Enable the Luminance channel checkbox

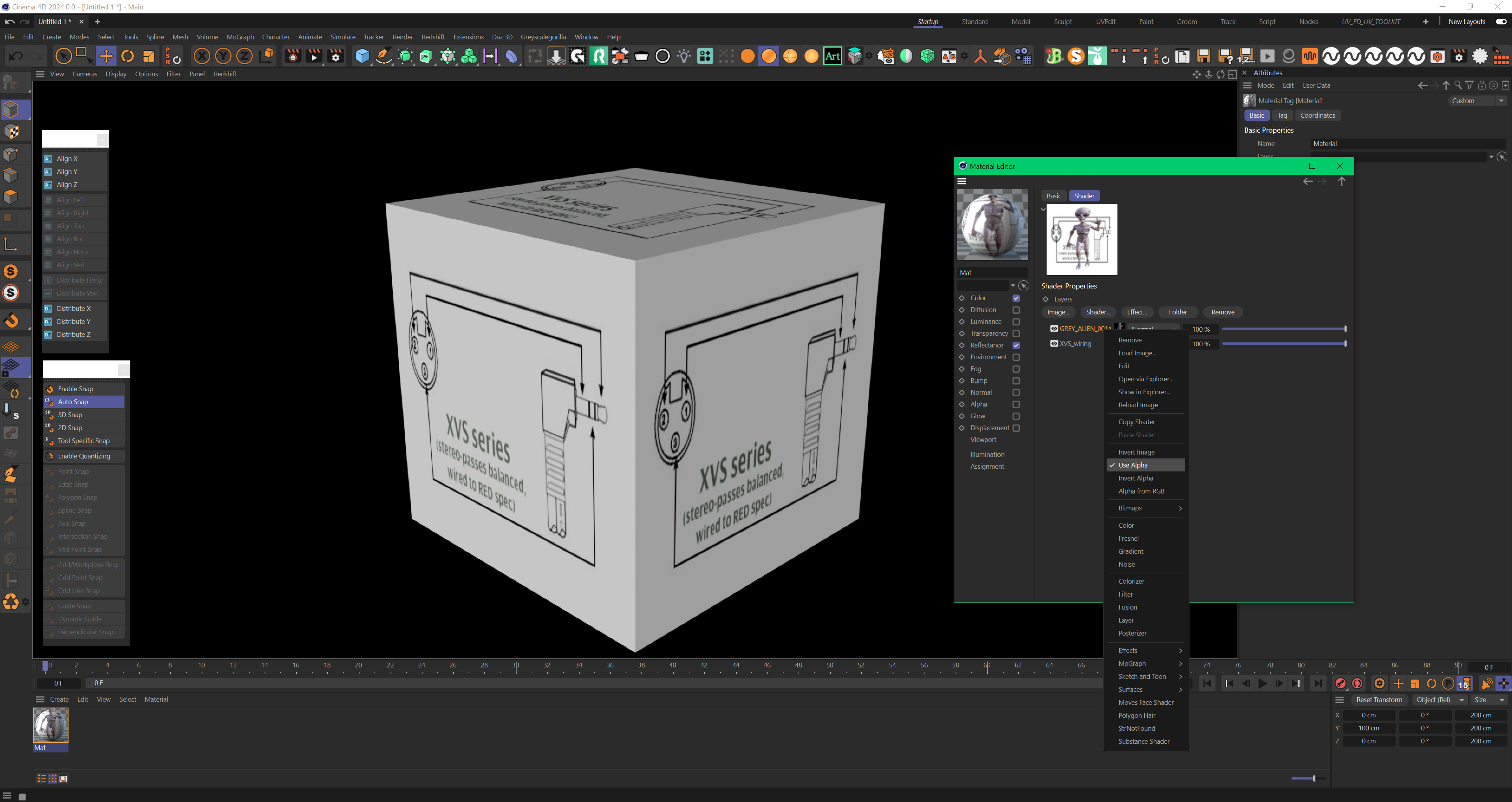click(x=1016, y=322)
